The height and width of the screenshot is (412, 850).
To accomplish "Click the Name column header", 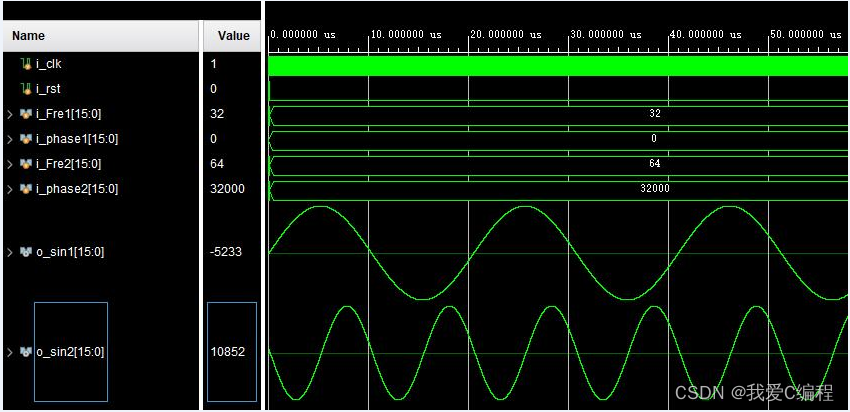I will [x=29, y=36].
